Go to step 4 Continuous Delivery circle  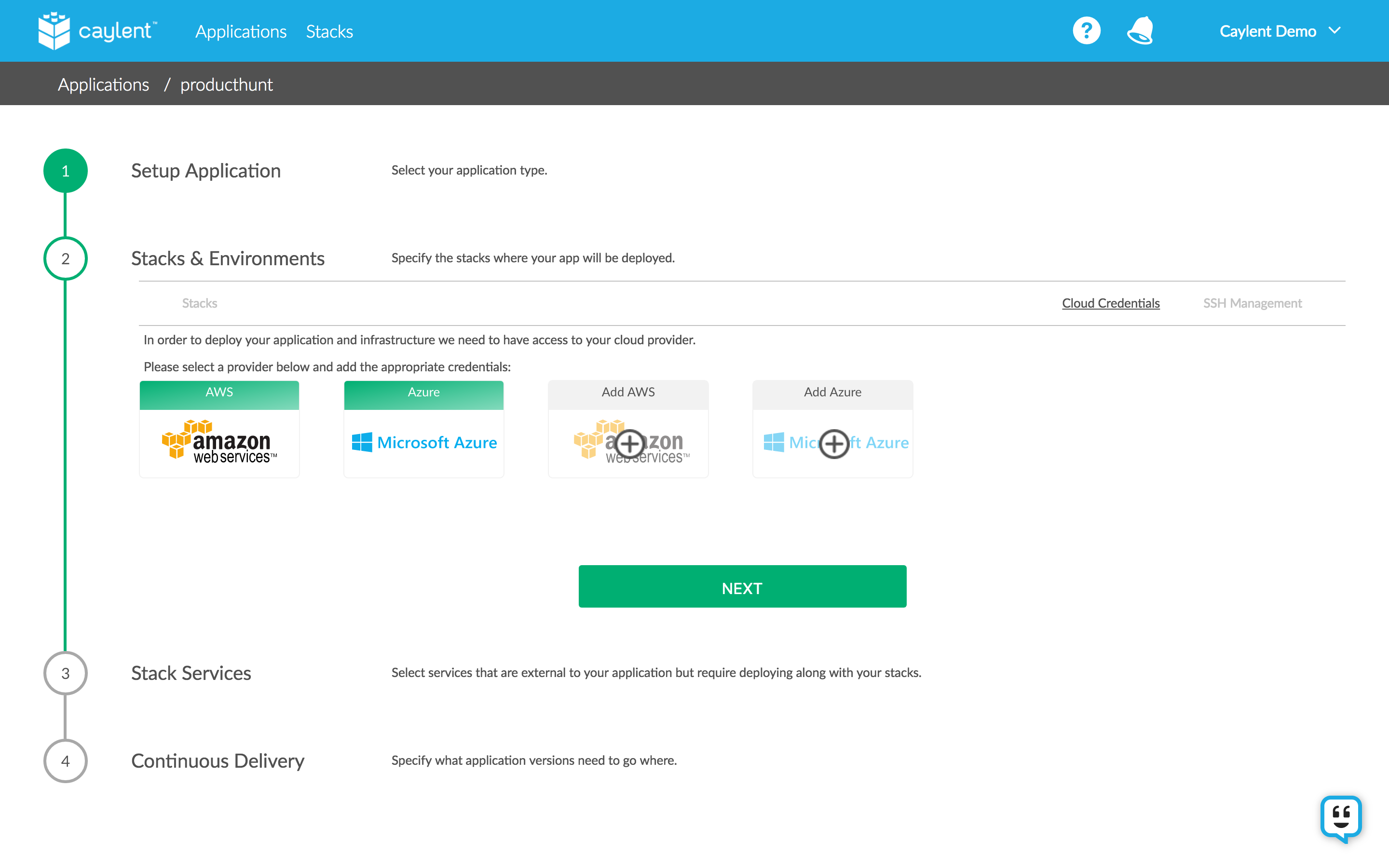pyautogui.click(x=66, y=760)
